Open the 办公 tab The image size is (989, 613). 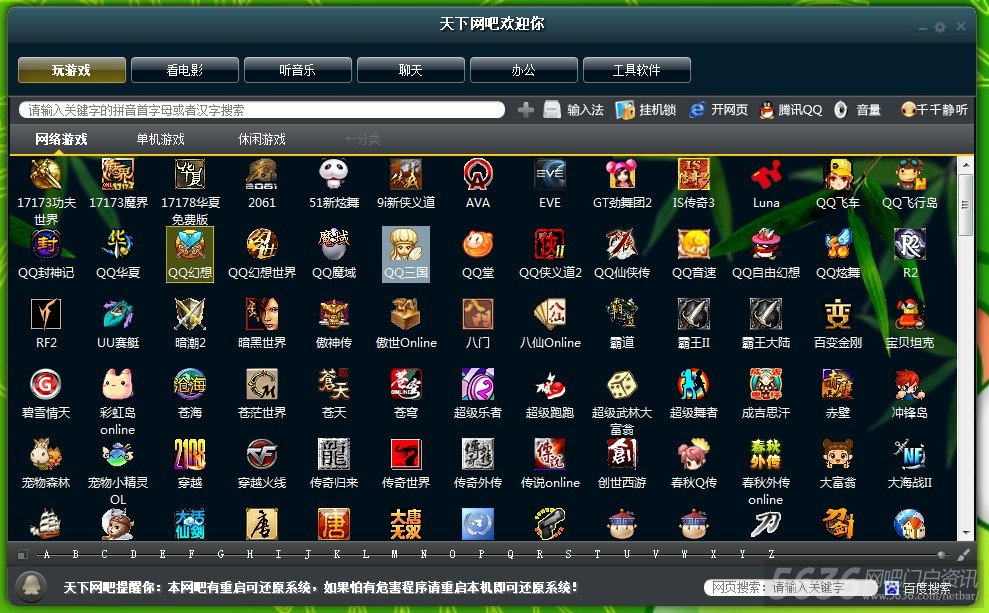tap(524, 70)
